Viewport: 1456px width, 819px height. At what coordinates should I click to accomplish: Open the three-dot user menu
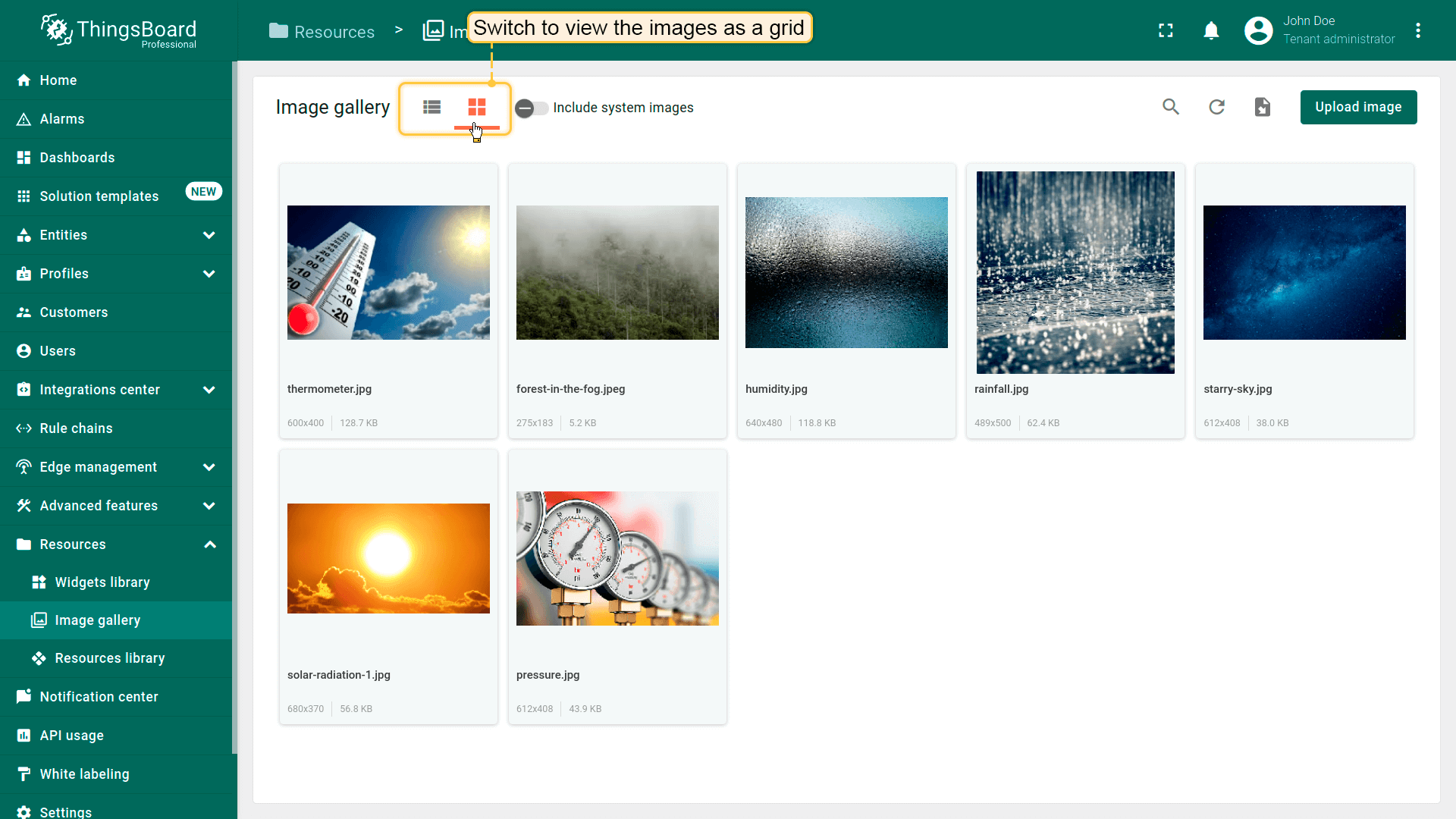[1417, 30]
